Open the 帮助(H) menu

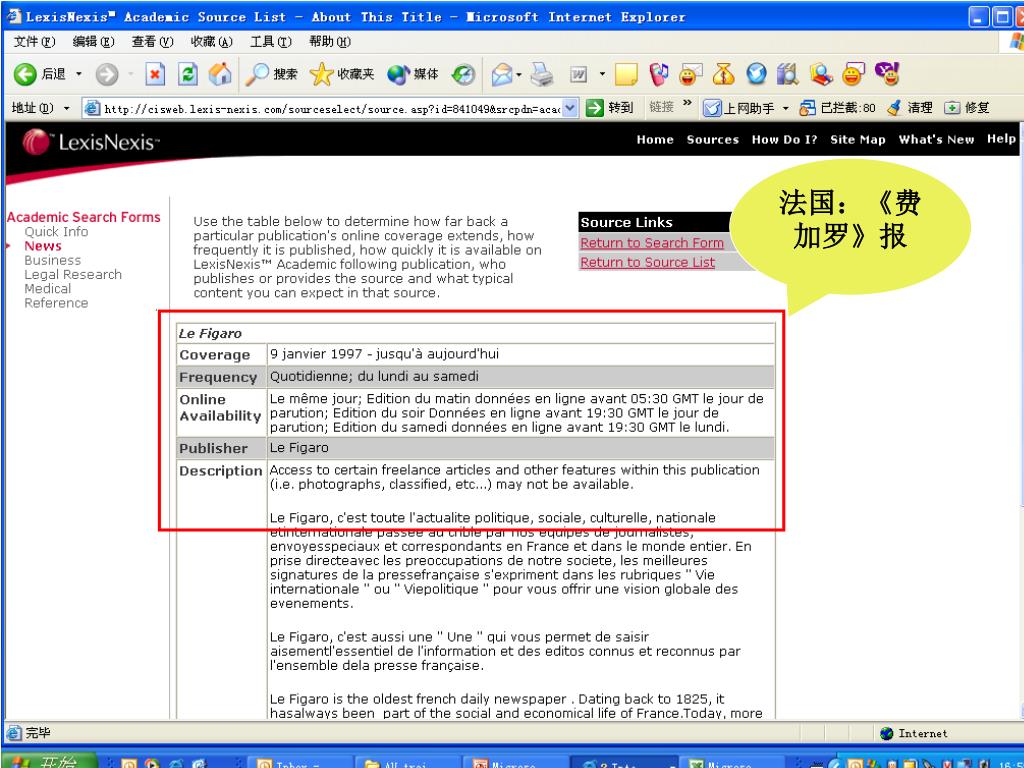coord(330,42)
